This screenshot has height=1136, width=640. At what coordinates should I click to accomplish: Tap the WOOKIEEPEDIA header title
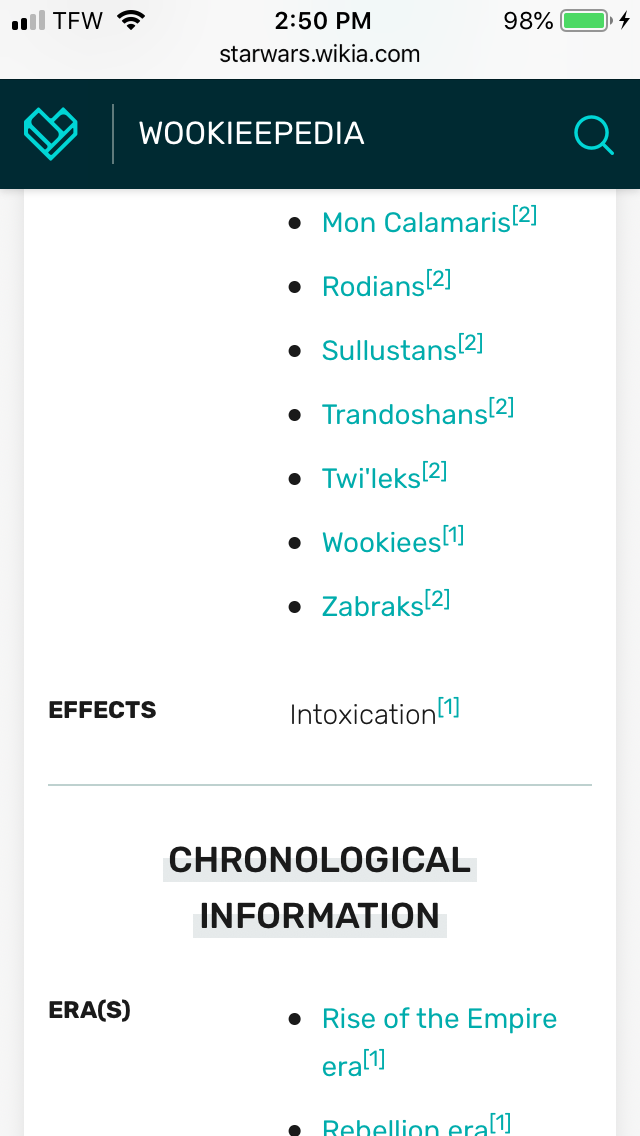click(x=252, y=134)
